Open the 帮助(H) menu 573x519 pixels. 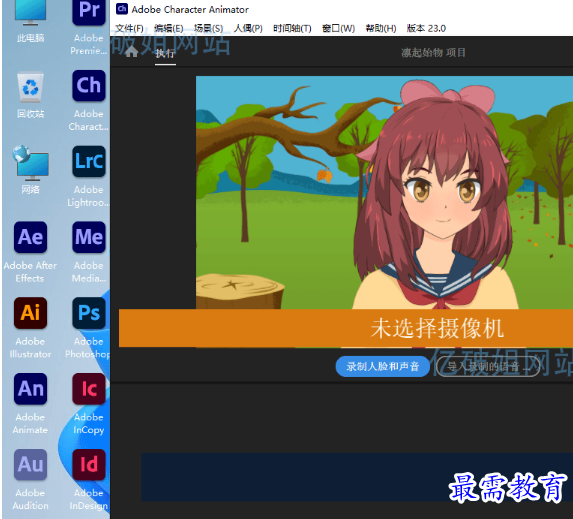click(381, 28)
